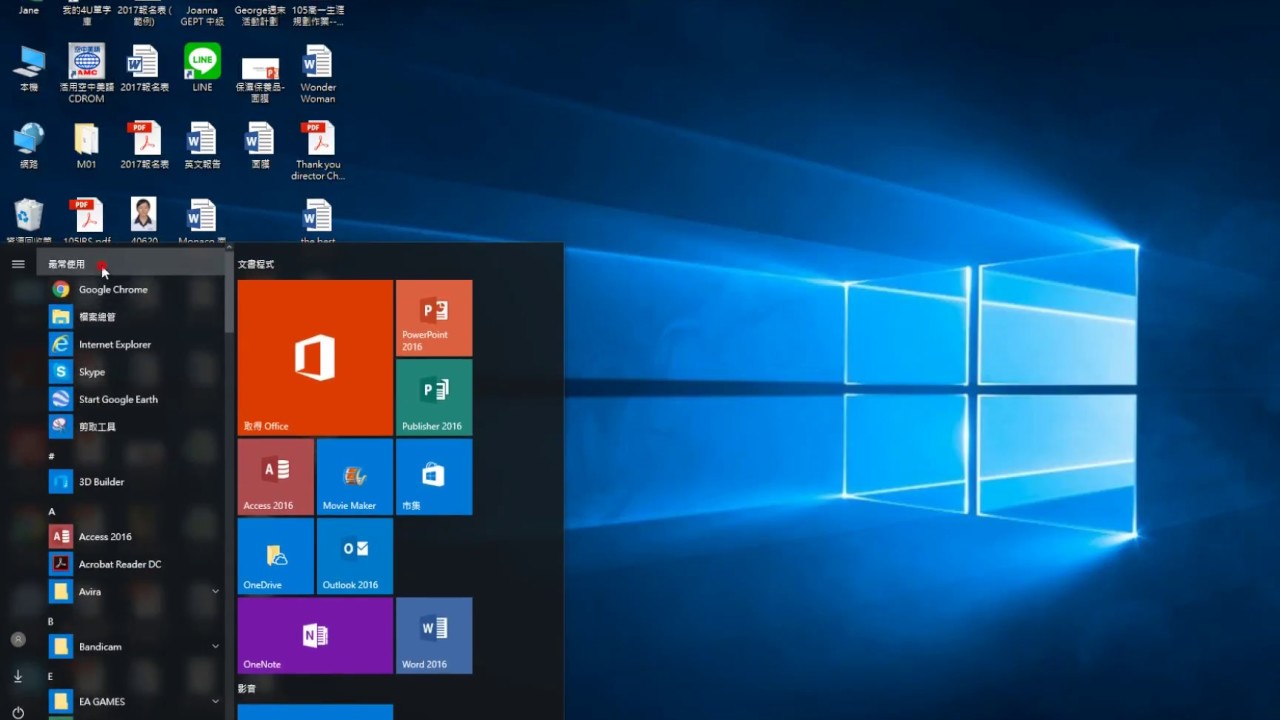Open the user account button in Start

[x=18, y=639]
